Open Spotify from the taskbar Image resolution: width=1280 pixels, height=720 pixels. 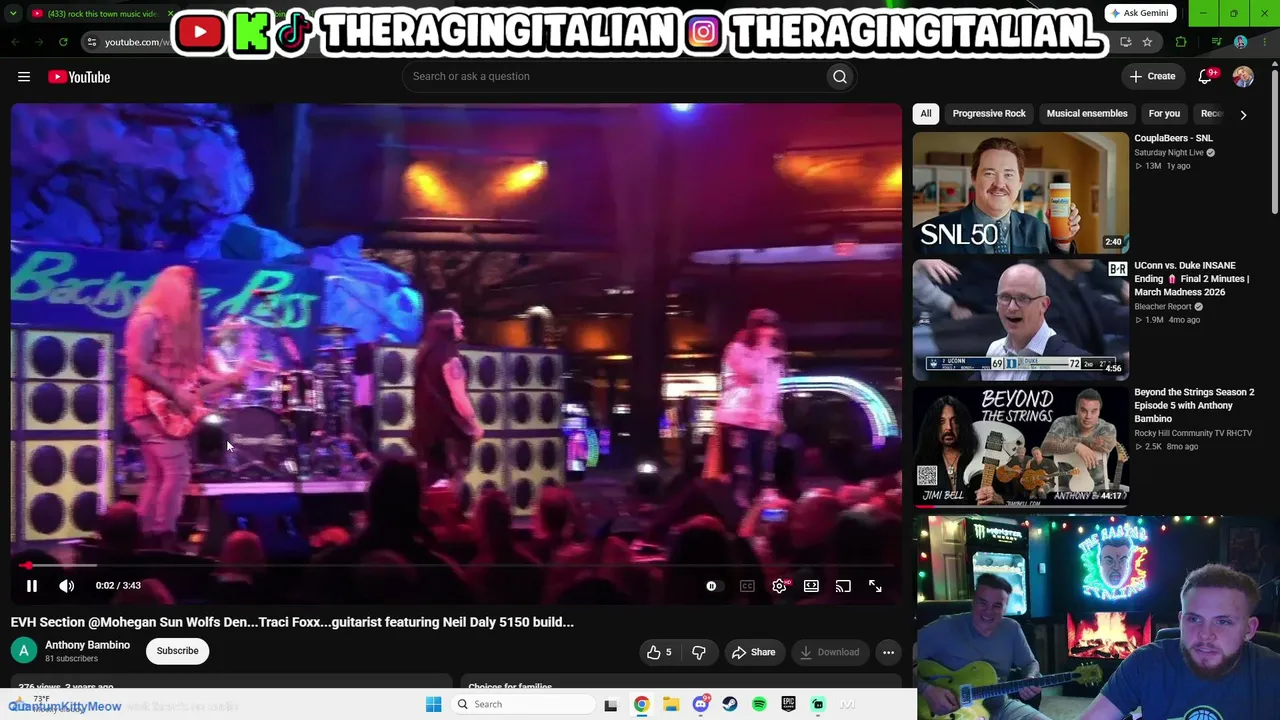[759, 704]
